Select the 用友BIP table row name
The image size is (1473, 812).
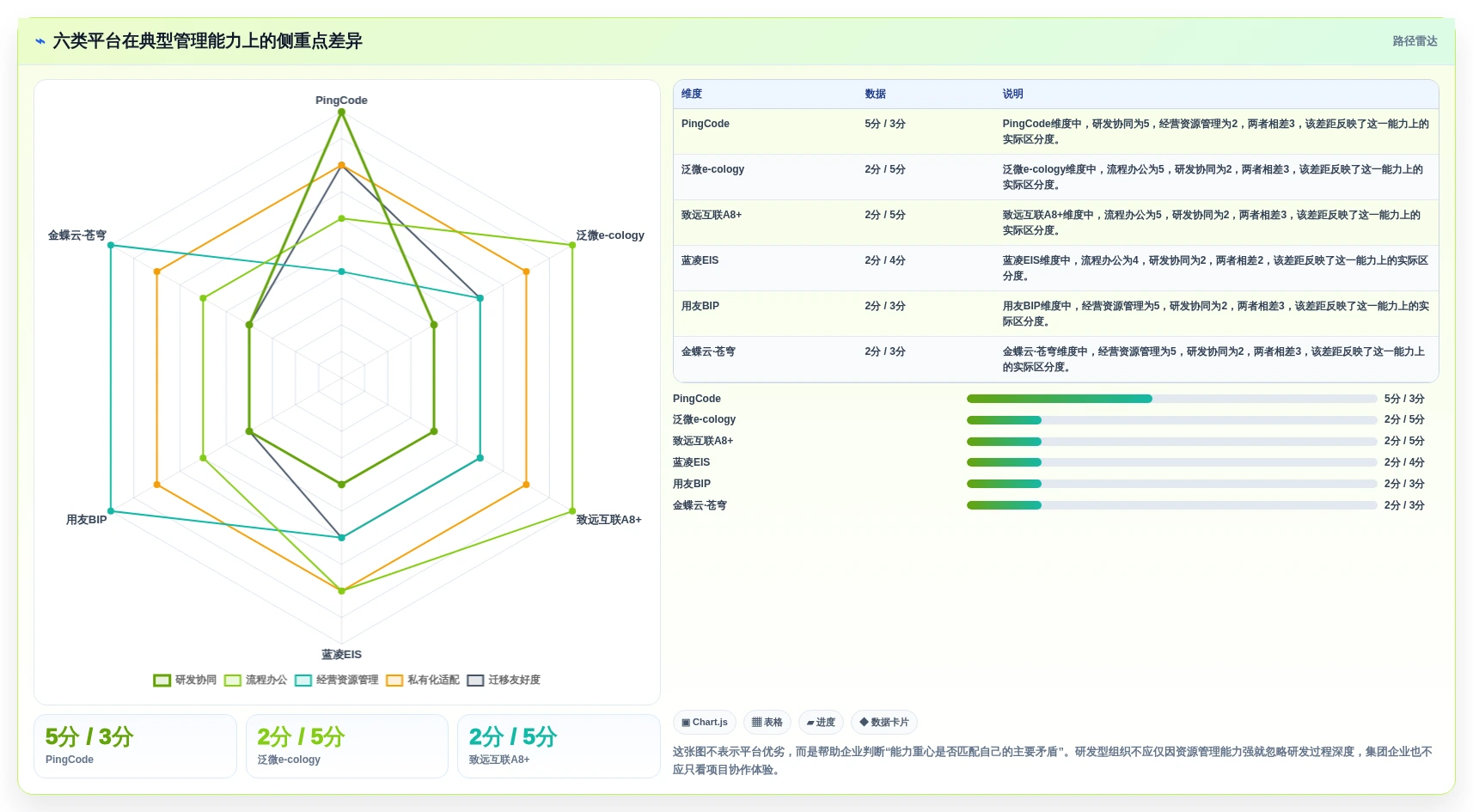700,306
